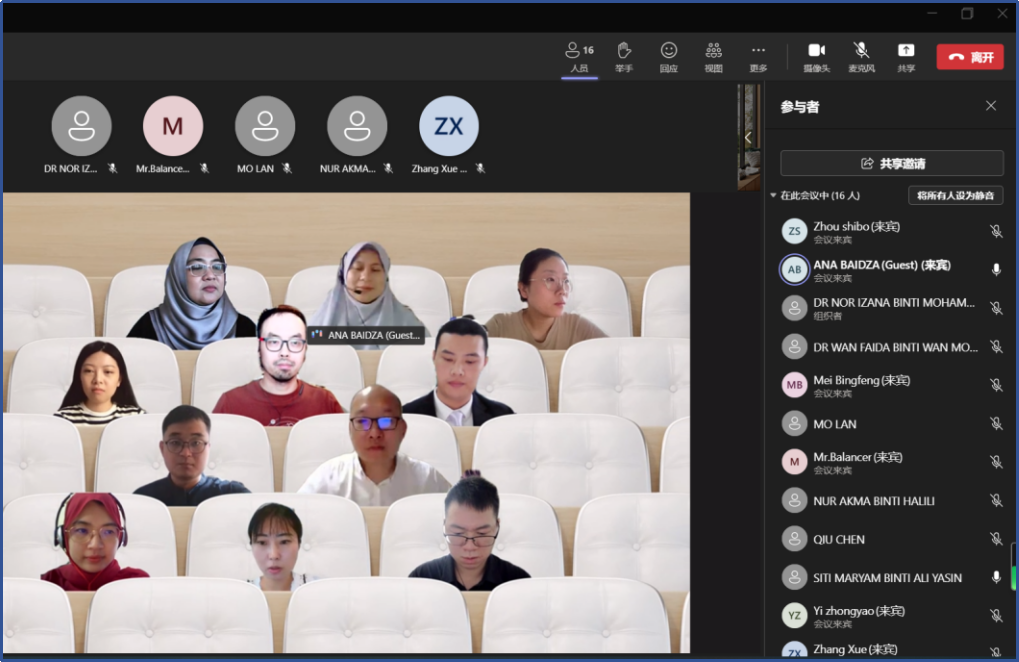Toggle the camera (摄像头) on or off
1019x662 pixels.
click(x=816, y=56)
